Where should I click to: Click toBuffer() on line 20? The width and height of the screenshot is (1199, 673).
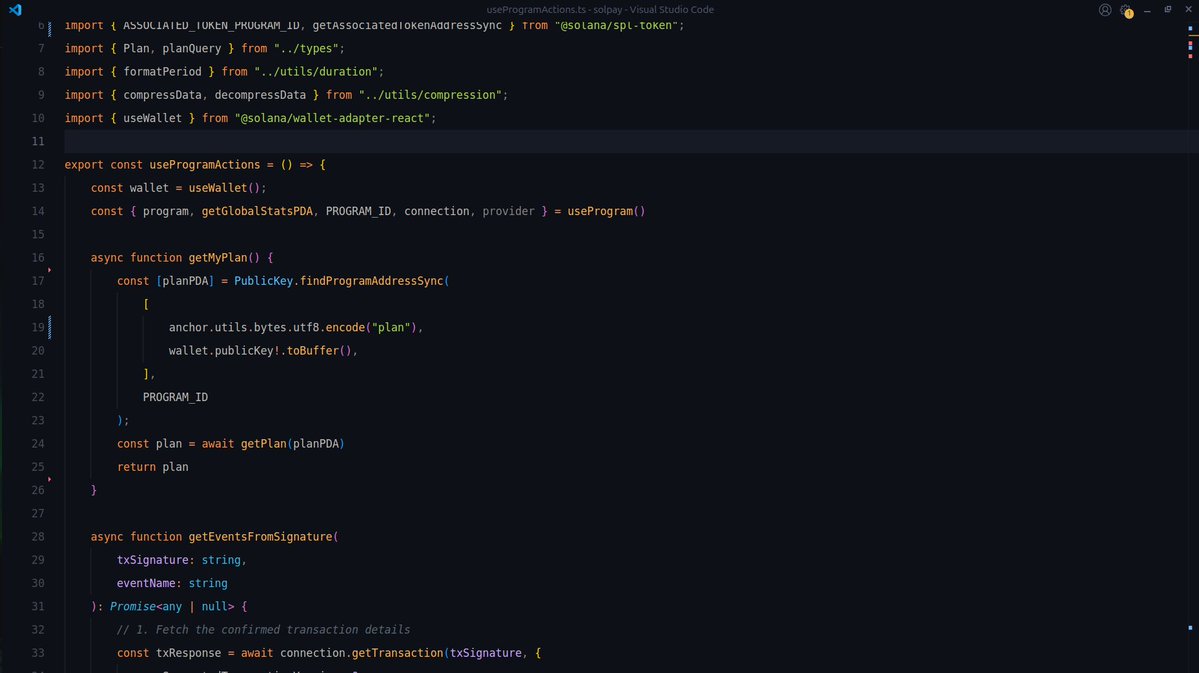click(319, 350)
